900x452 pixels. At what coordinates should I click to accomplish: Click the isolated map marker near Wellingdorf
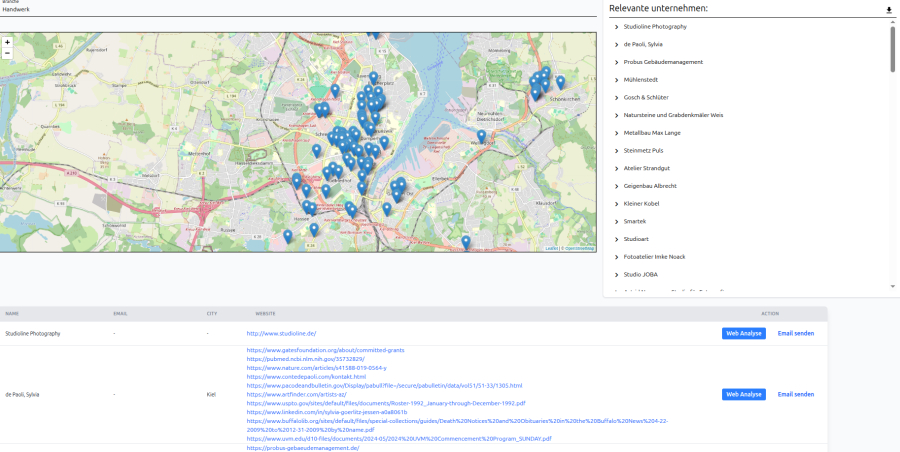[481, 136]
